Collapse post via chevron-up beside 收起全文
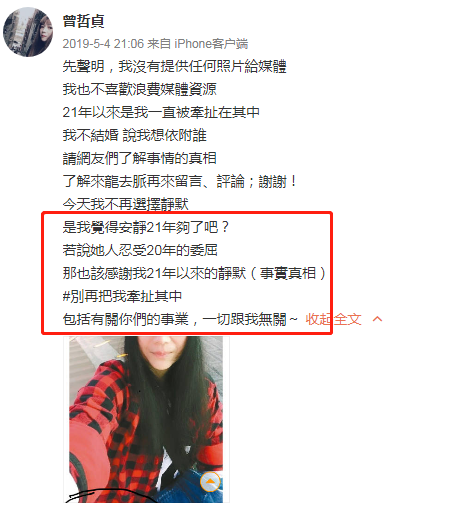This screenshot has height=511, width=464. pyautogui.click(x=377, y=319)
